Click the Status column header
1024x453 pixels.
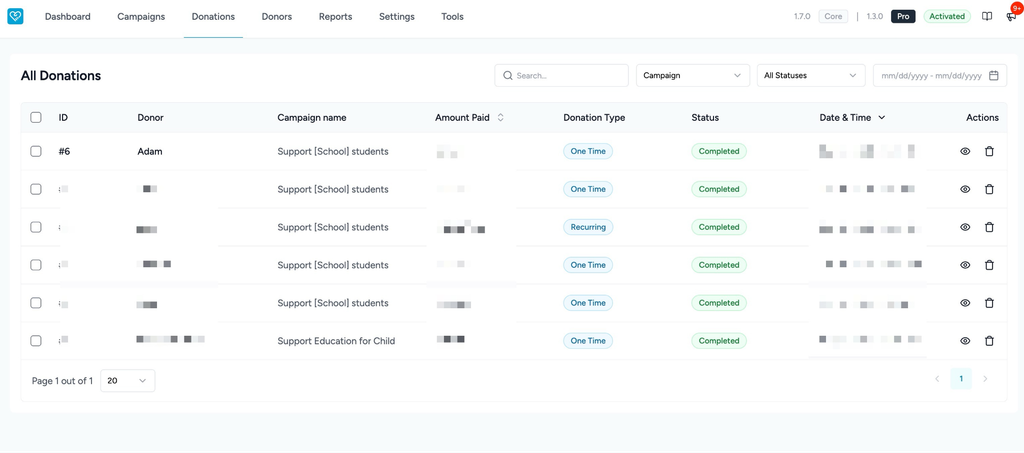click(705, 117)
